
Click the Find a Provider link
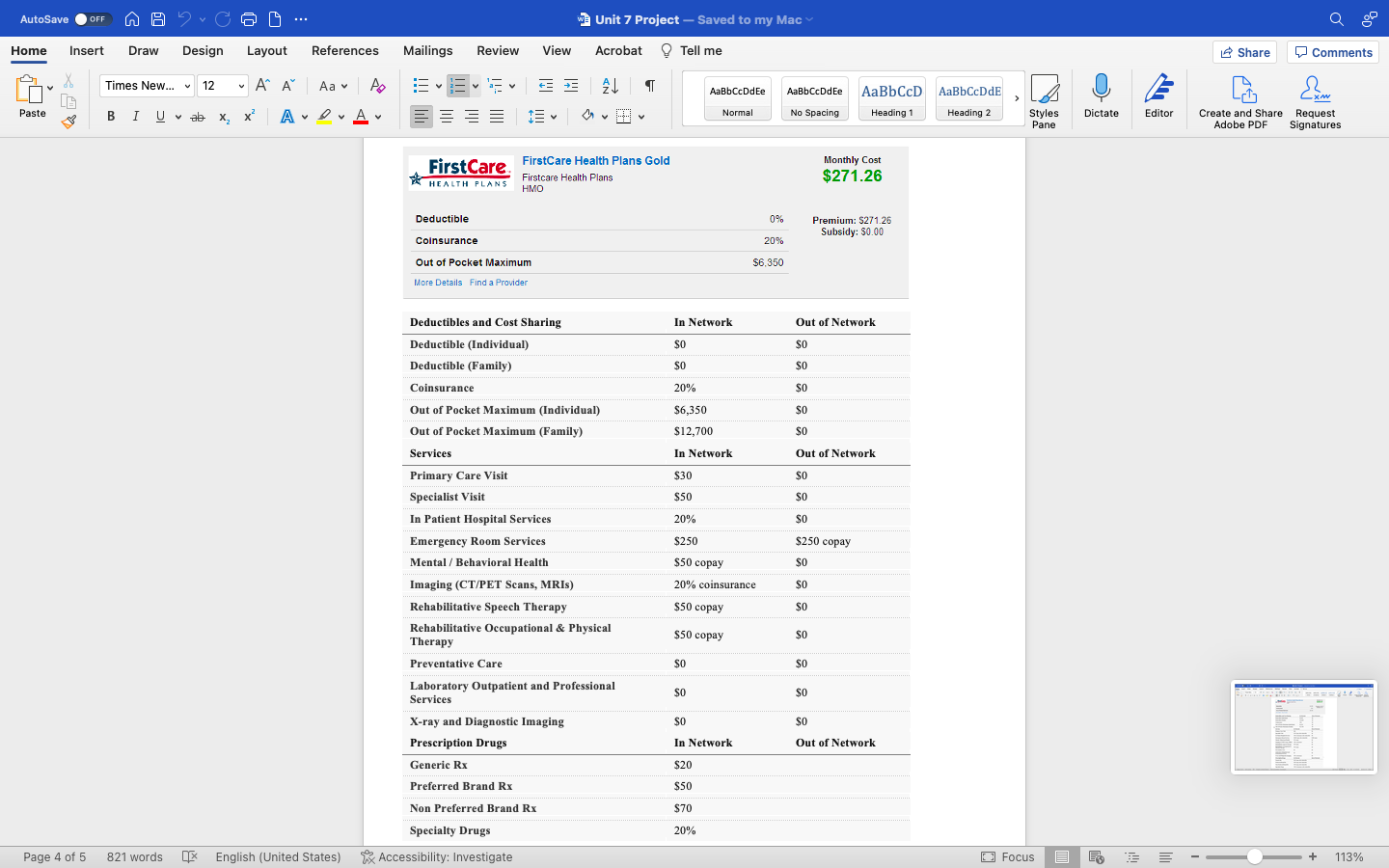coord(499,283)
